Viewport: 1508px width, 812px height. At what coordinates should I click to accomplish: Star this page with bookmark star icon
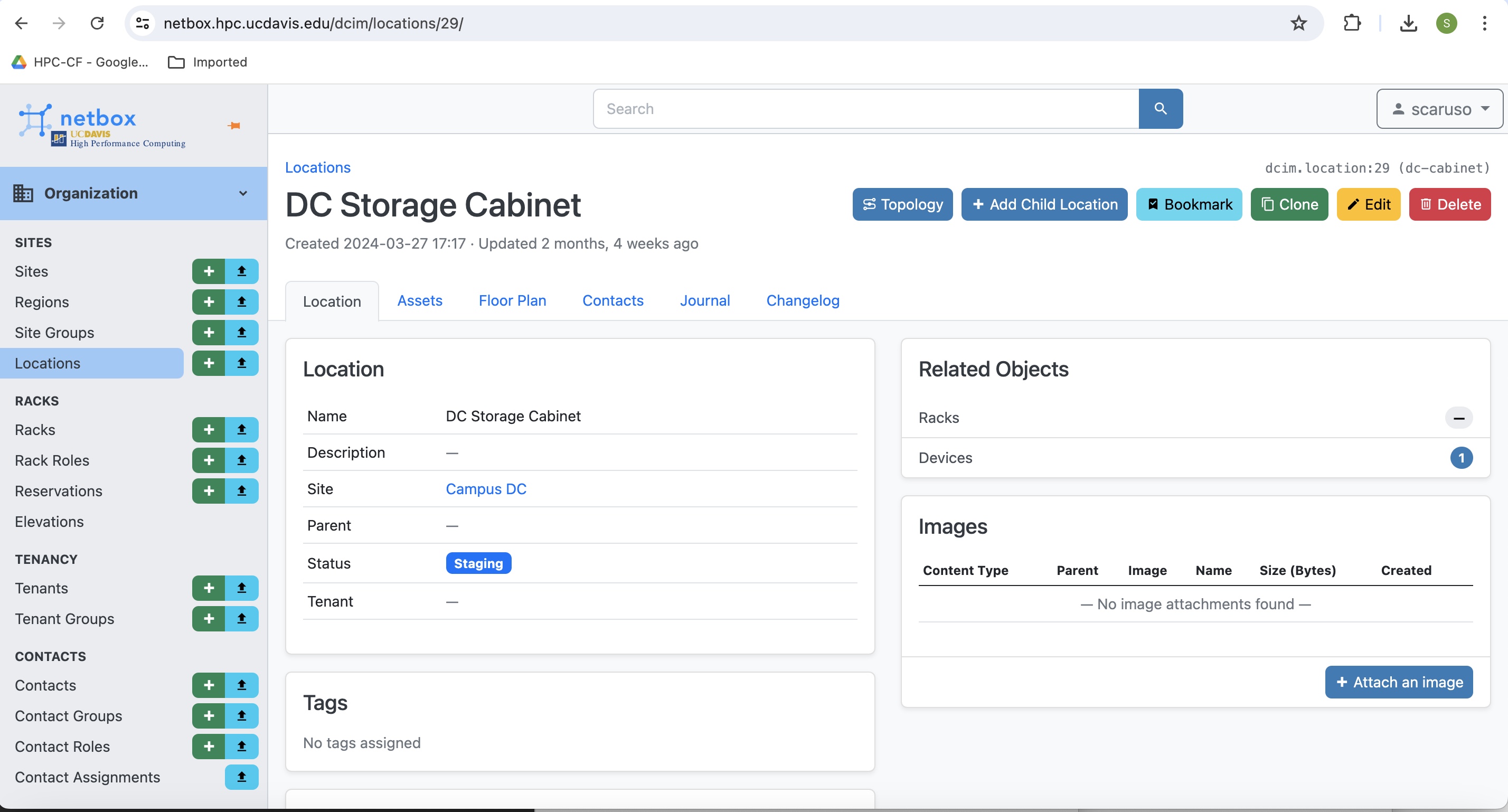point(1298,23)
